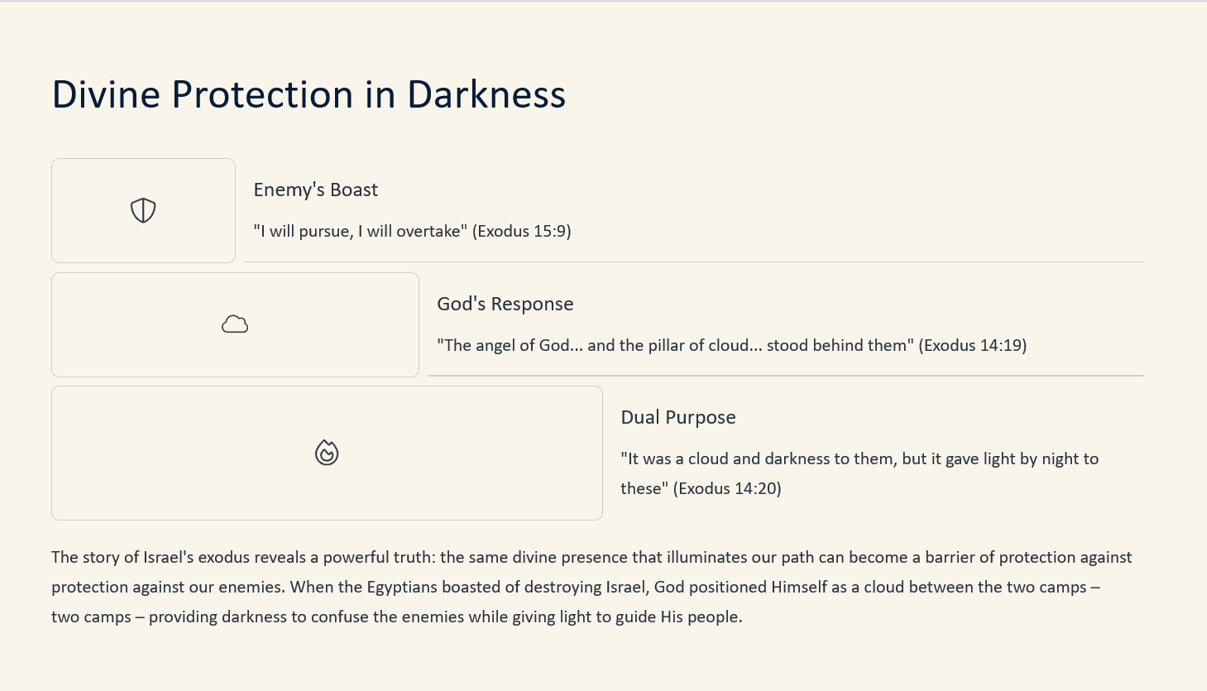1207x691 pixels.
Task: Click the cloud icon
Action: click(235, 324)
